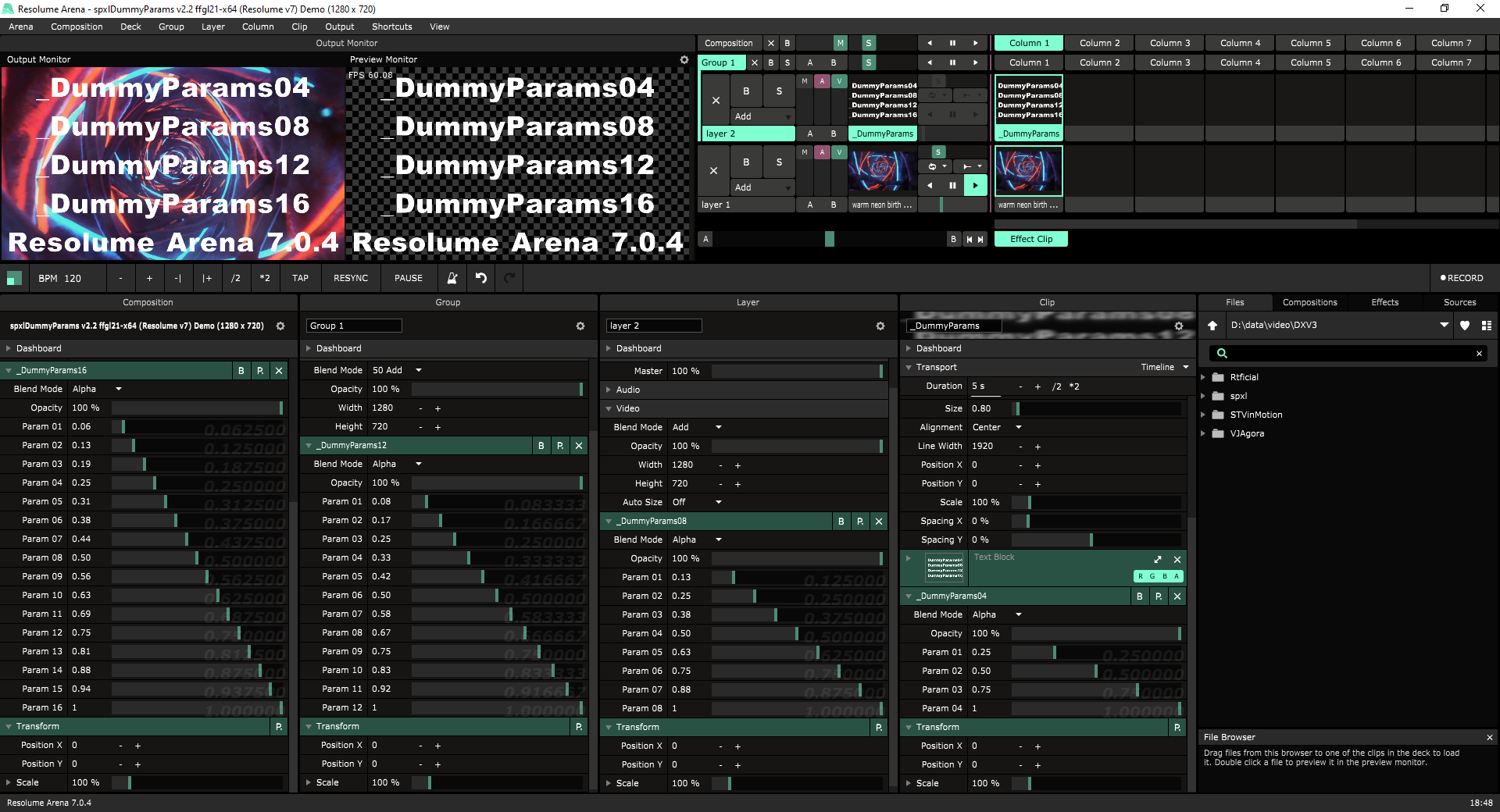Click the TAP tempo button
The height and width of the screenshot is (812, 1500).
click(300, 278)
